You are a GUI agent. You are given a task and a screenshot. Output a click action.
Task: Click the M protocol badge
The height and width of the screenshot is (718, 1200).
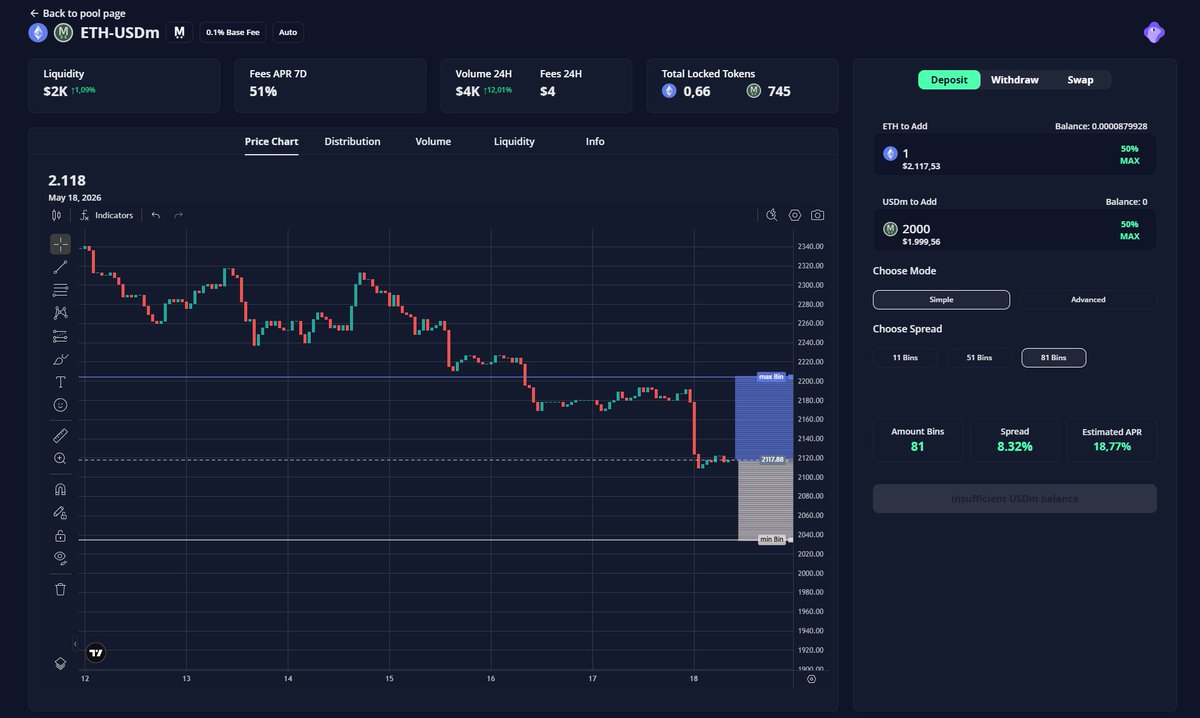coord(180,32)
